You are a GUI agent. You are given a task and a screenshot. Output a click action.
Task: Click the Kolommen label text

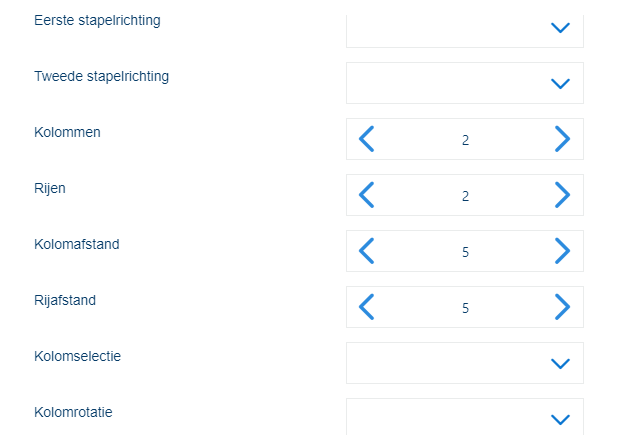67,132
